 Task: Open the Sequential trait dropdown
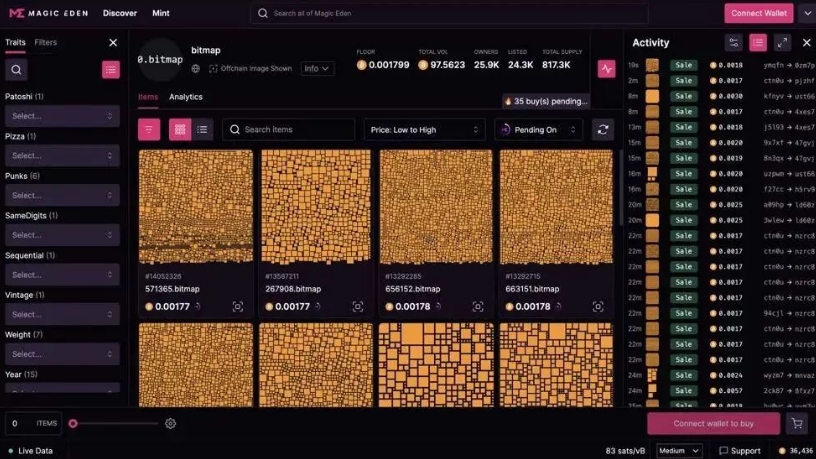(x=62, y=275)
